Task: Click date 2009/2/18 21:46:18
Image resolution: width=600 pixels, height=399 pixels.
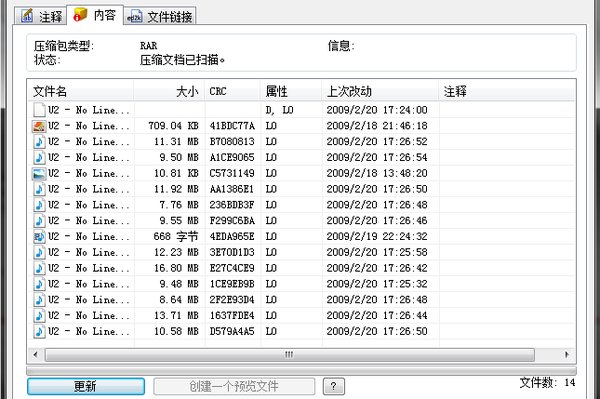Action: (377, 126)
